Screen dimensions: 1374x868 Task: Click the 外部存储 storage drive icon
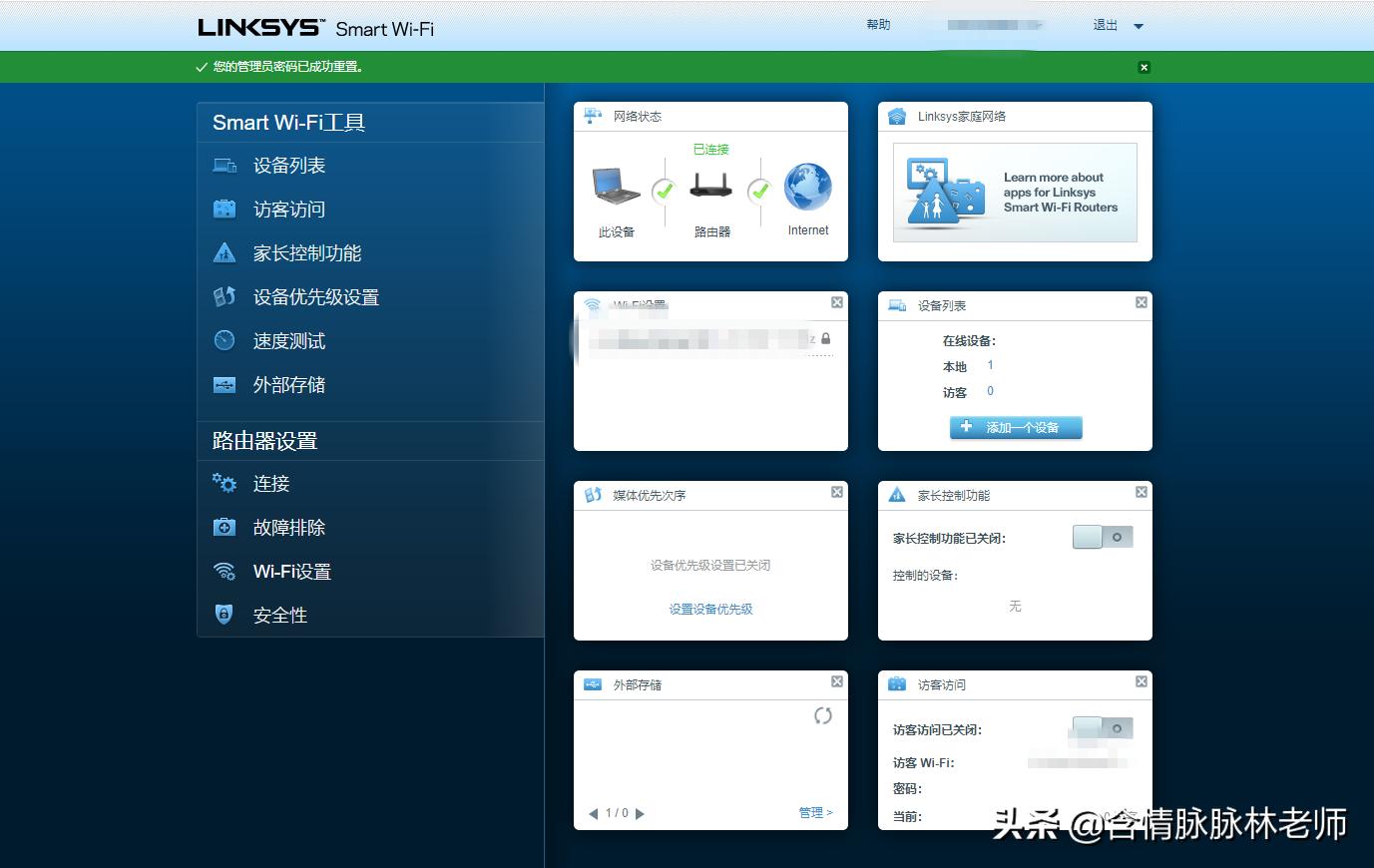225,384
